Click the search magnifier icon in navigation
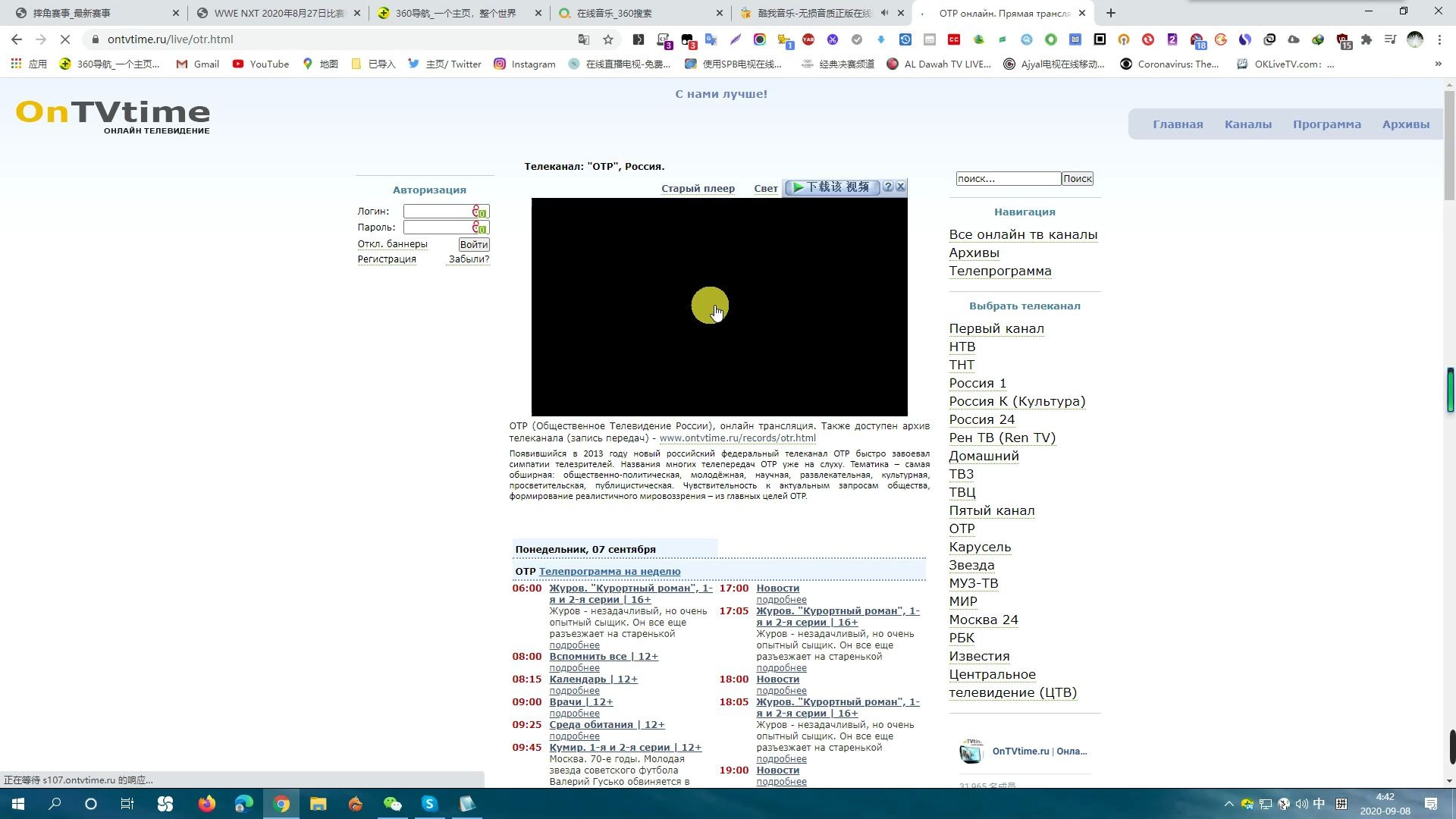The image size is (1456, 819). pyautogui.click(x=1079, y=178)
